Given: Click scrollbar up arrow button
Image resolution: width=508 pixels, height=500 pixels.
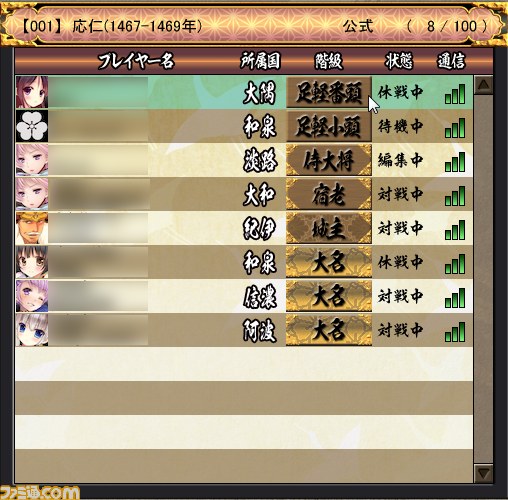Looking at the screenshot, I should coord(483,86).
